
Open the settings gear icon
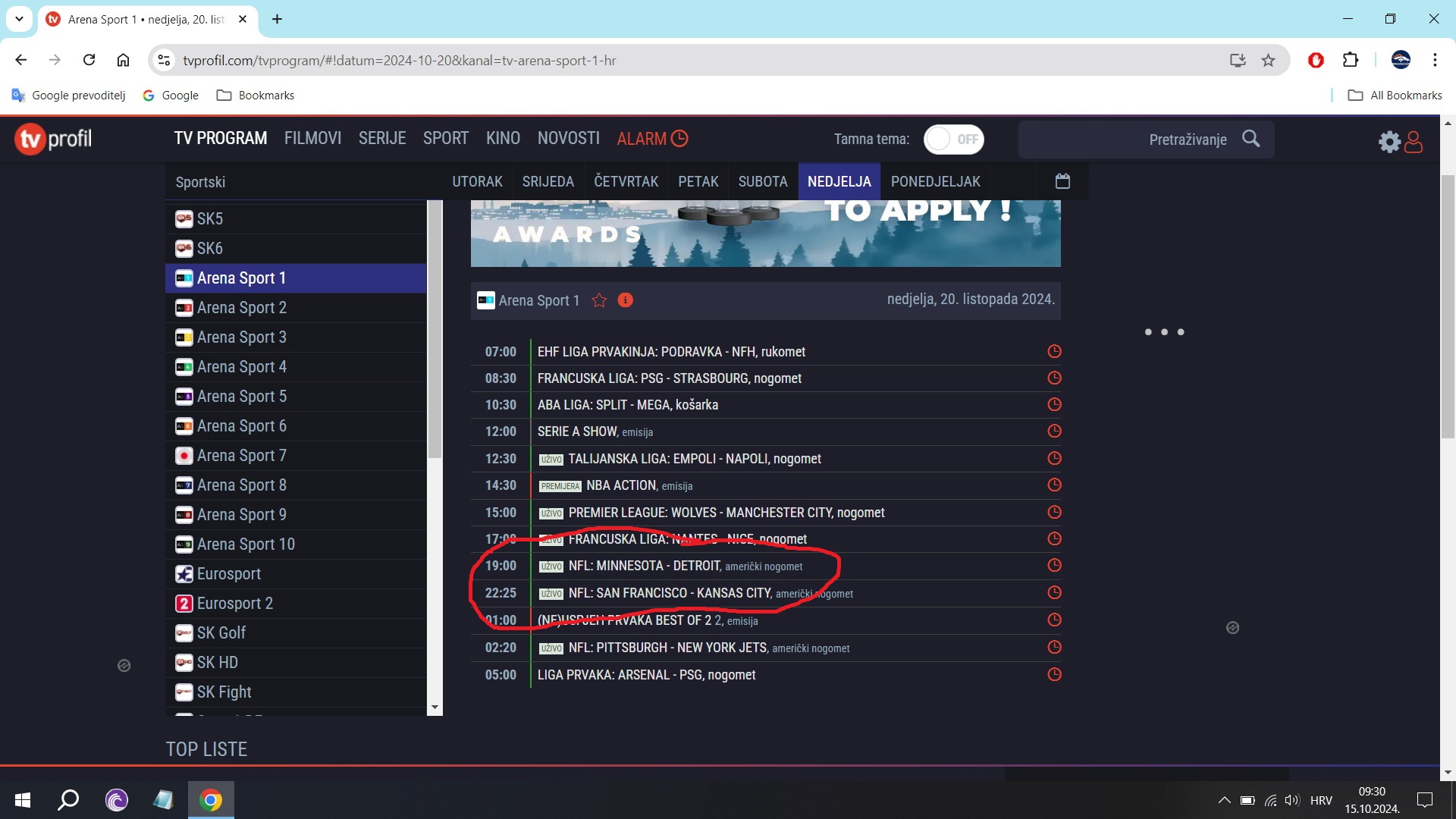(x=1389, y=141)
